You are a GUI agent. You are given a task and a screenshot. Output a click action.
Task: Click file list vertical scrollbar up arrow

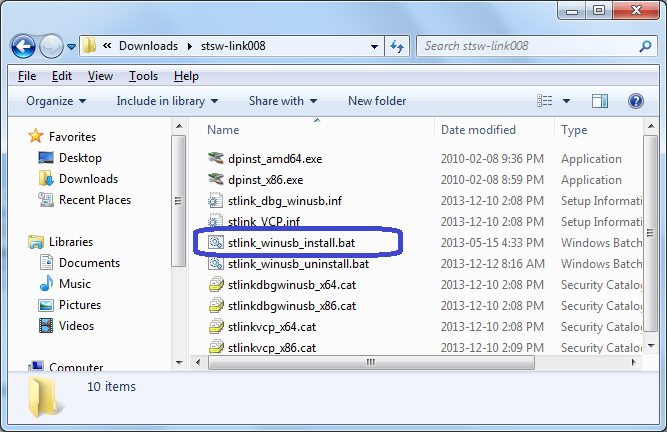tap(651, 126)
